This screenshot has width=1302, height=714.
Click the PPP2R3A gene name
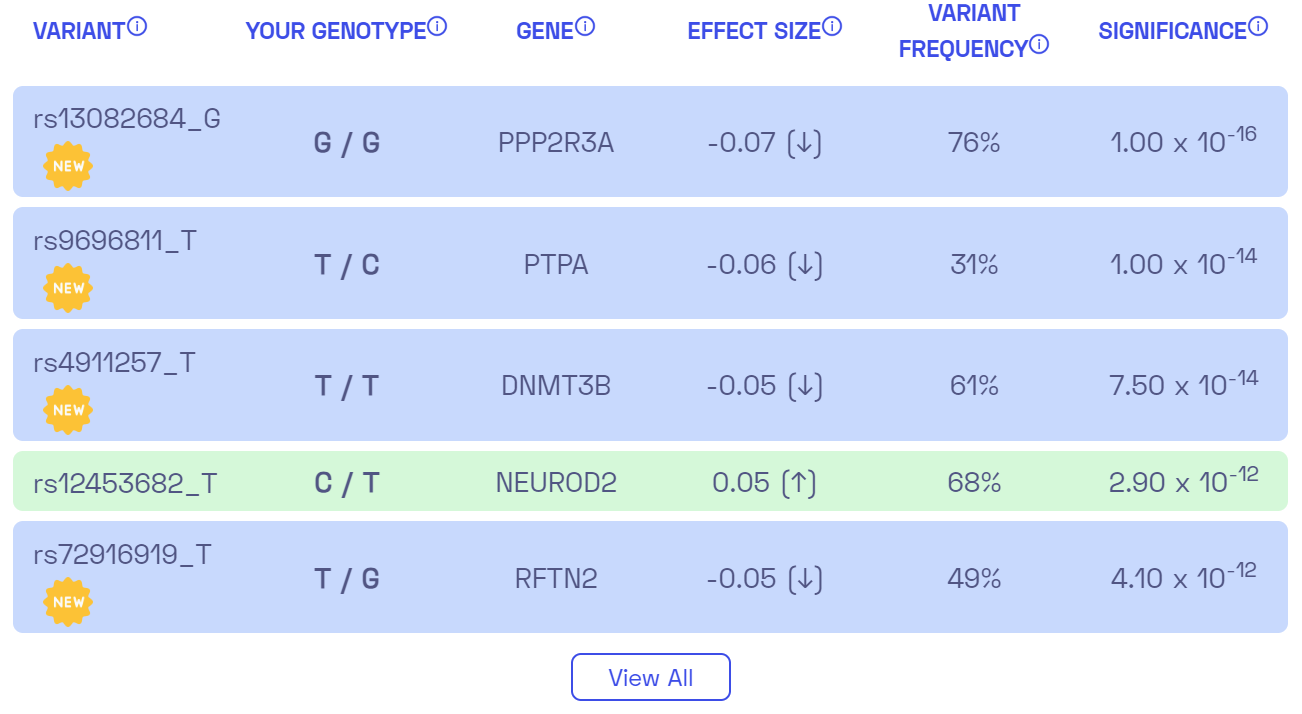pos(554,142)
